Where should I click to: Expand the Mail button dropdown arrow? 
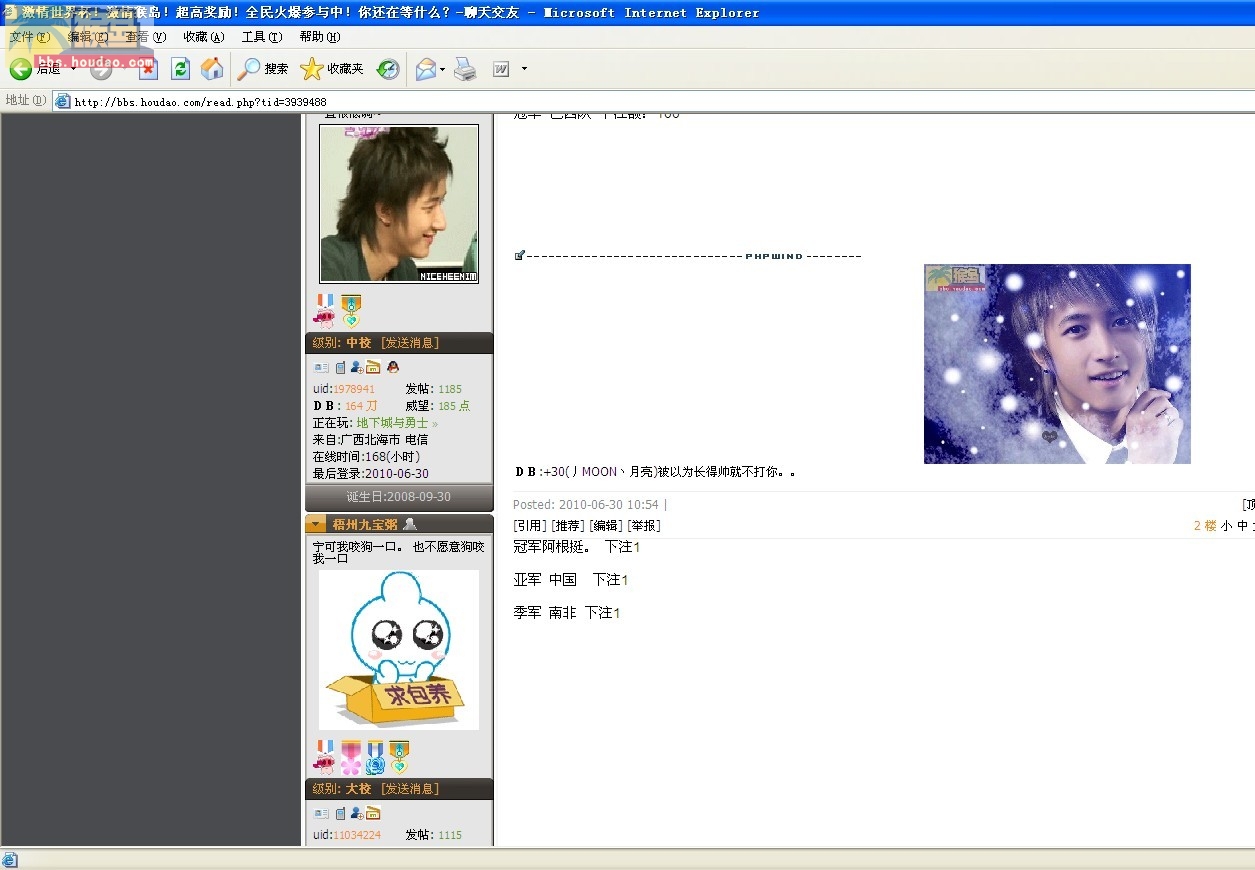coord(442,69)
